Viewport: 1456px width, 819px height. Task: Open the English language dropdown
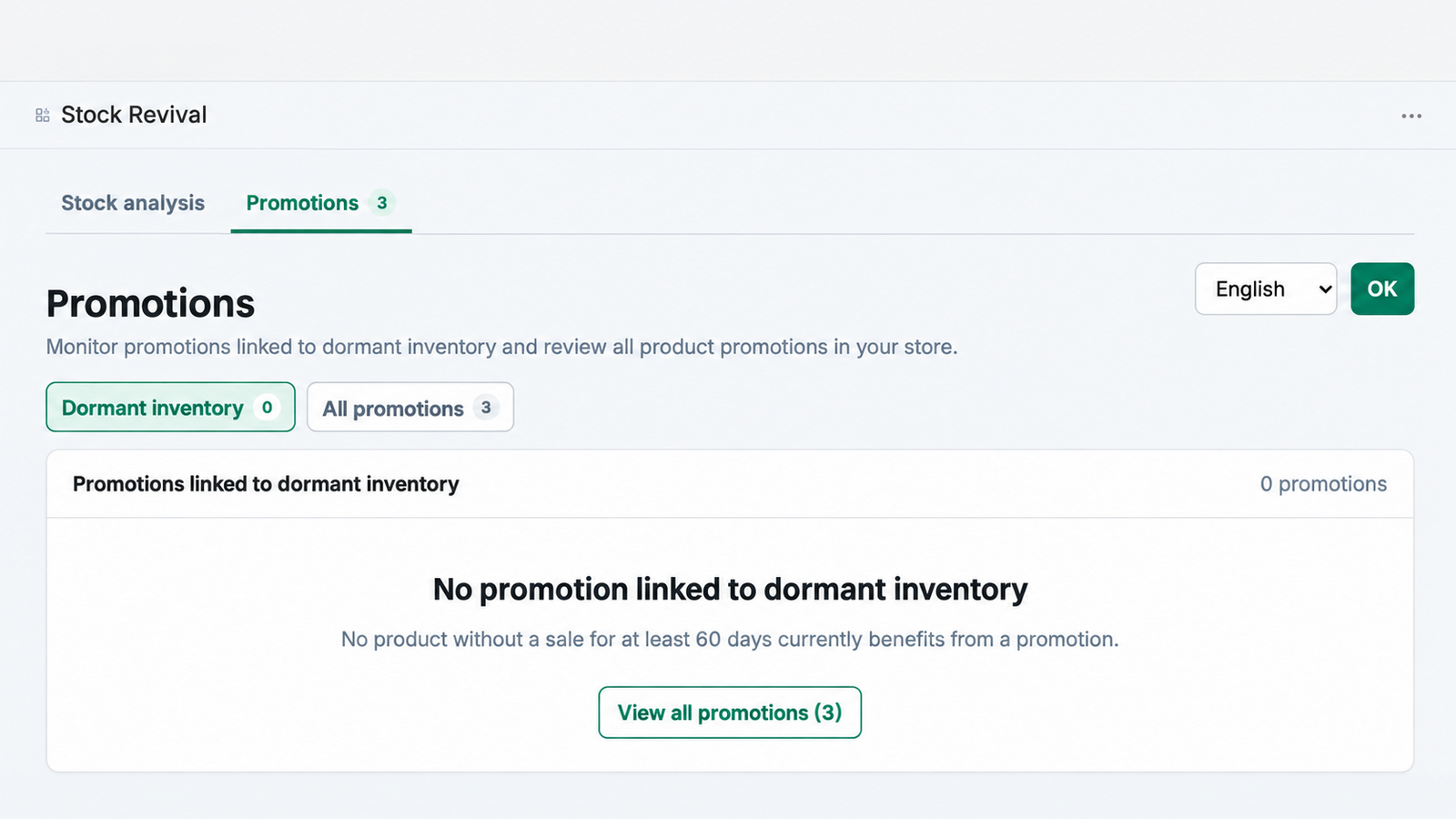click(x=1265, y=289)
